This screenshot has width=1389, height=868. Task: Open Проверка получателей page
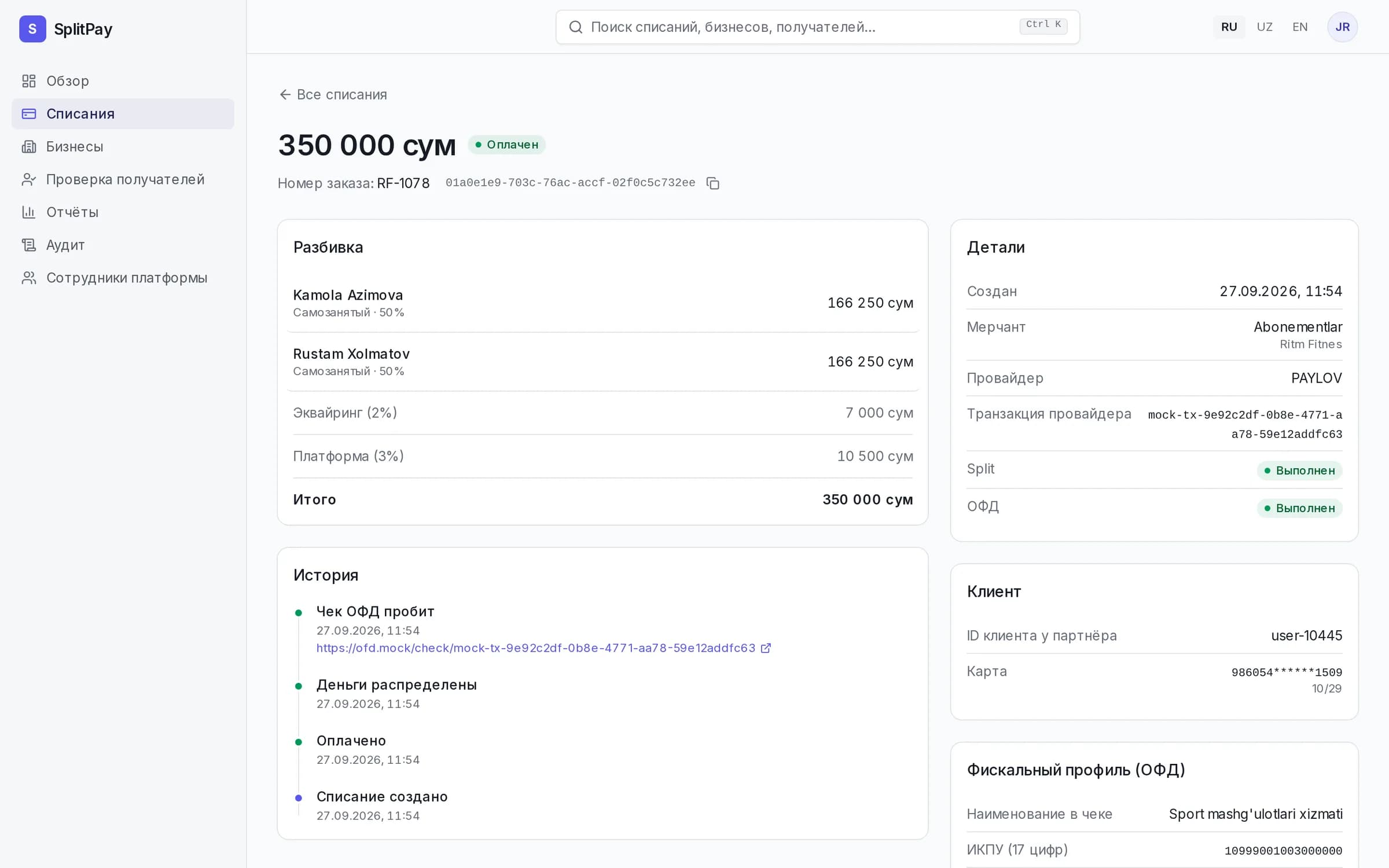pos(123,179)
